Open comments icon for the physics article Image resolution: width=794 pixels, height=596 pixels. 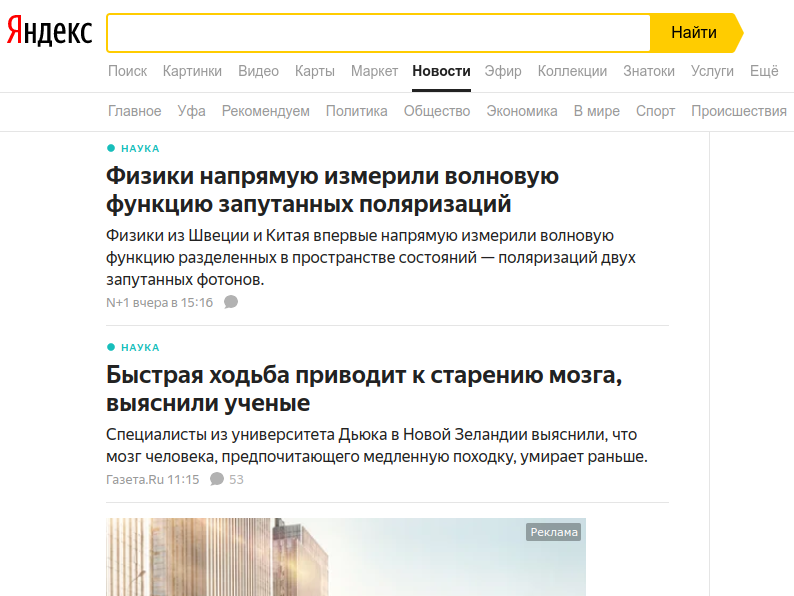[x=231, y=302]
